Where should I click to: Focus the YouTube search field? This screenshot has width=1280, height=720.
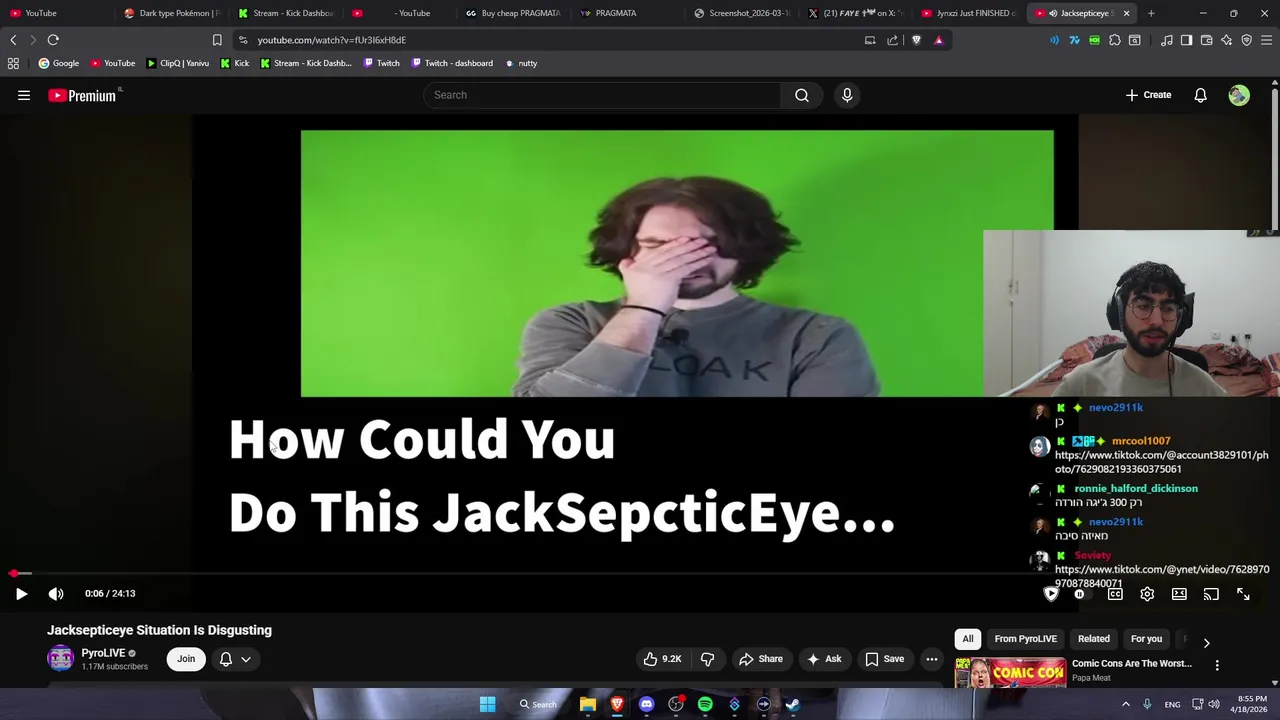(x=602, y=95)
